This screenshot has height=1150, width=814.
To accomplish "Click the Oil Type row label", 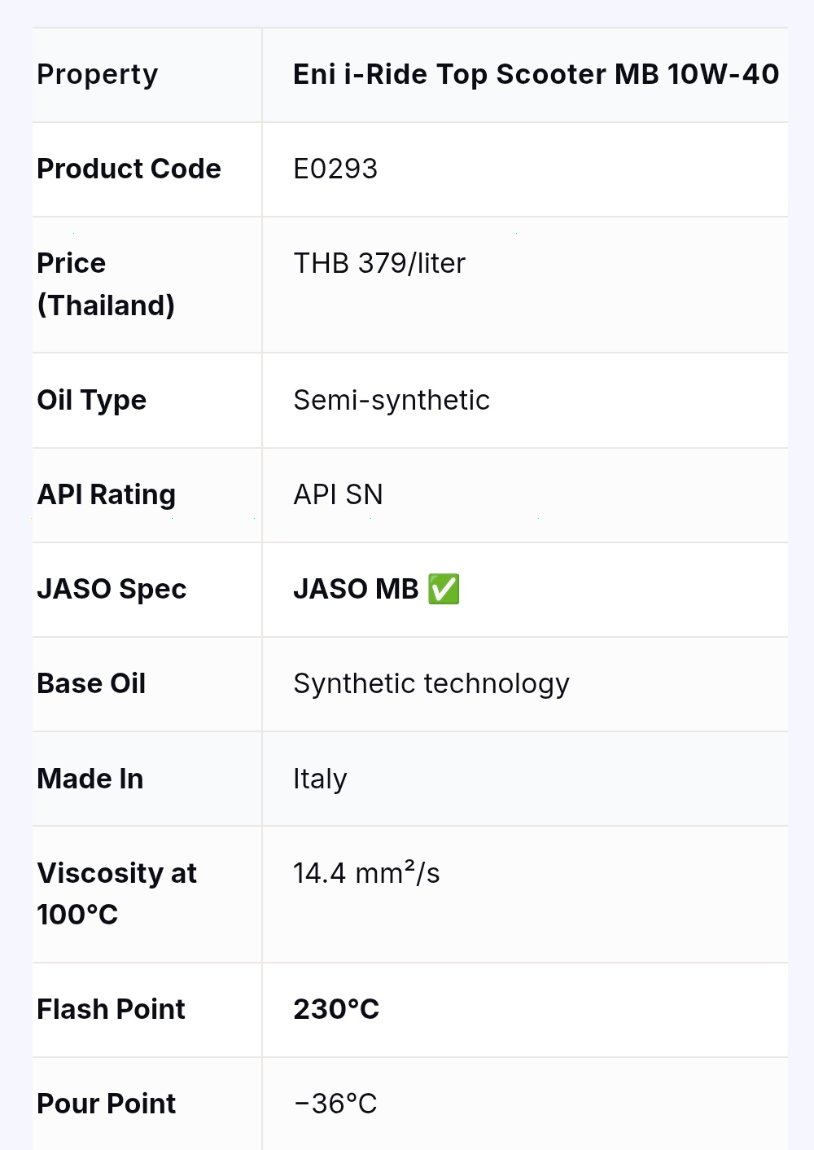I will click(x=92, y=400).
